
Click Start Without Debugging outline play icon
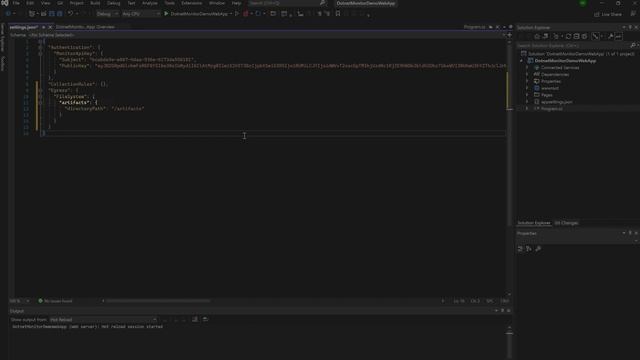[x=237, y=14]
